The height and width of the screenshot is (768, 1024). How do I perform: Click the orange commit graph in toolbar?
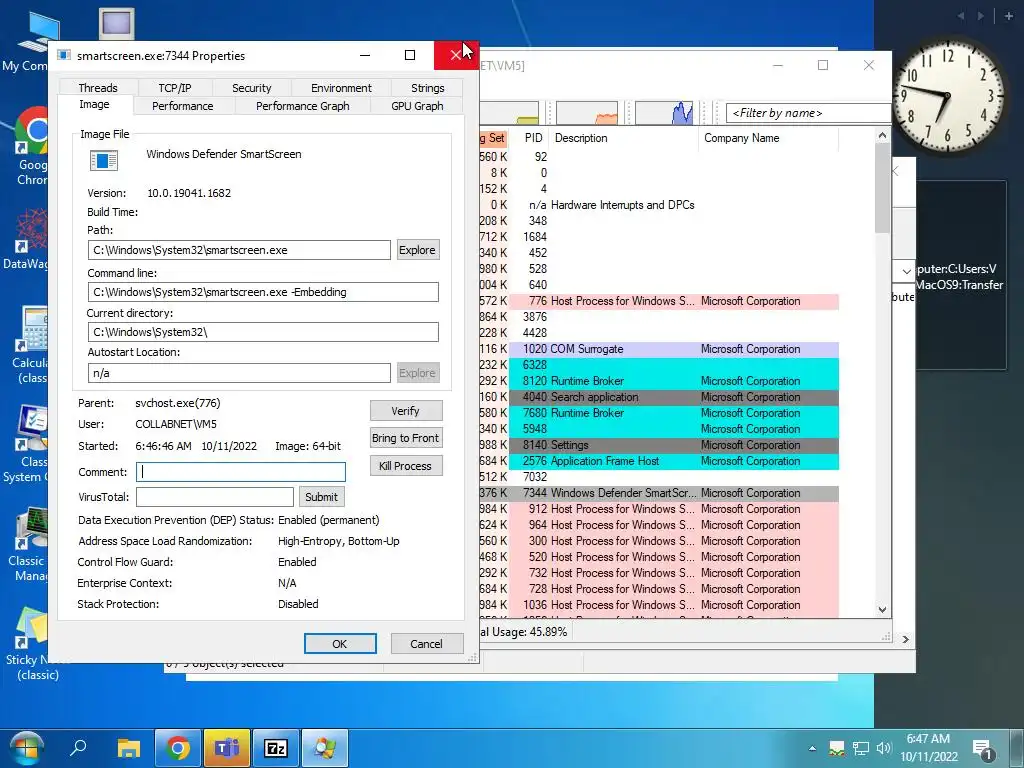[586, 112]
